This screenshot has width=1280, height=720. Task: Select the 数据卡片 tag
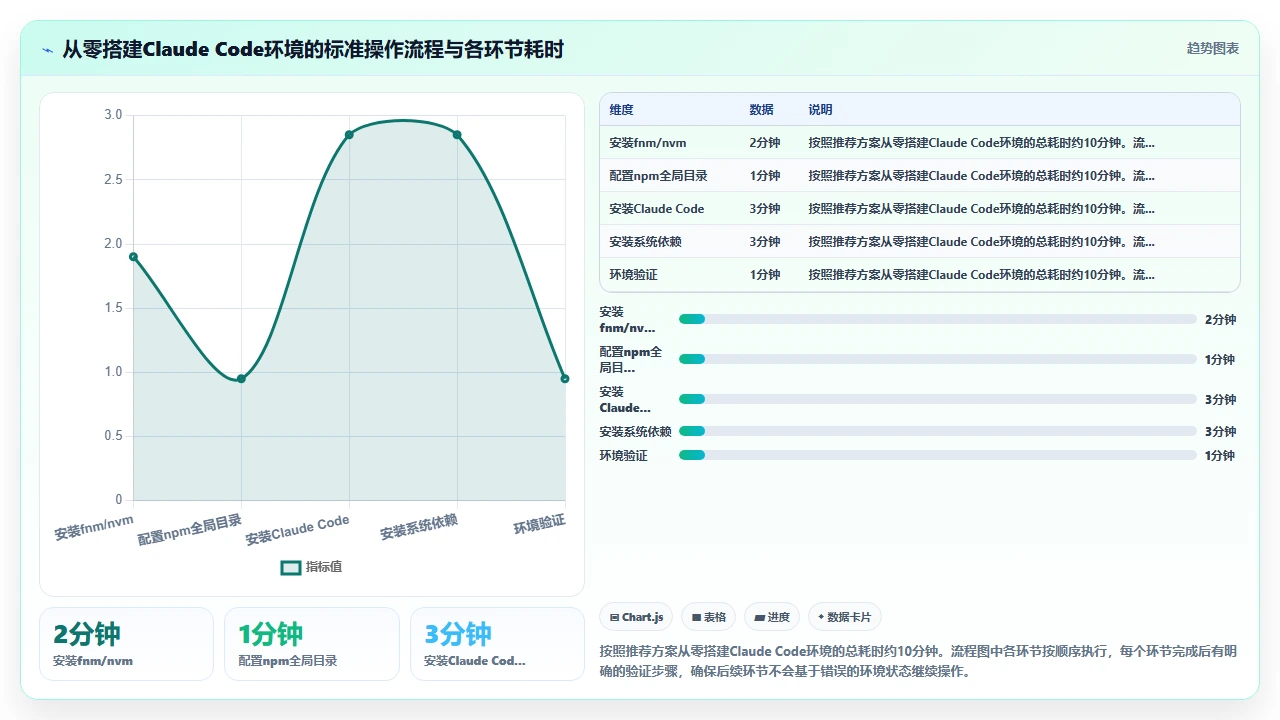(845, 617)
